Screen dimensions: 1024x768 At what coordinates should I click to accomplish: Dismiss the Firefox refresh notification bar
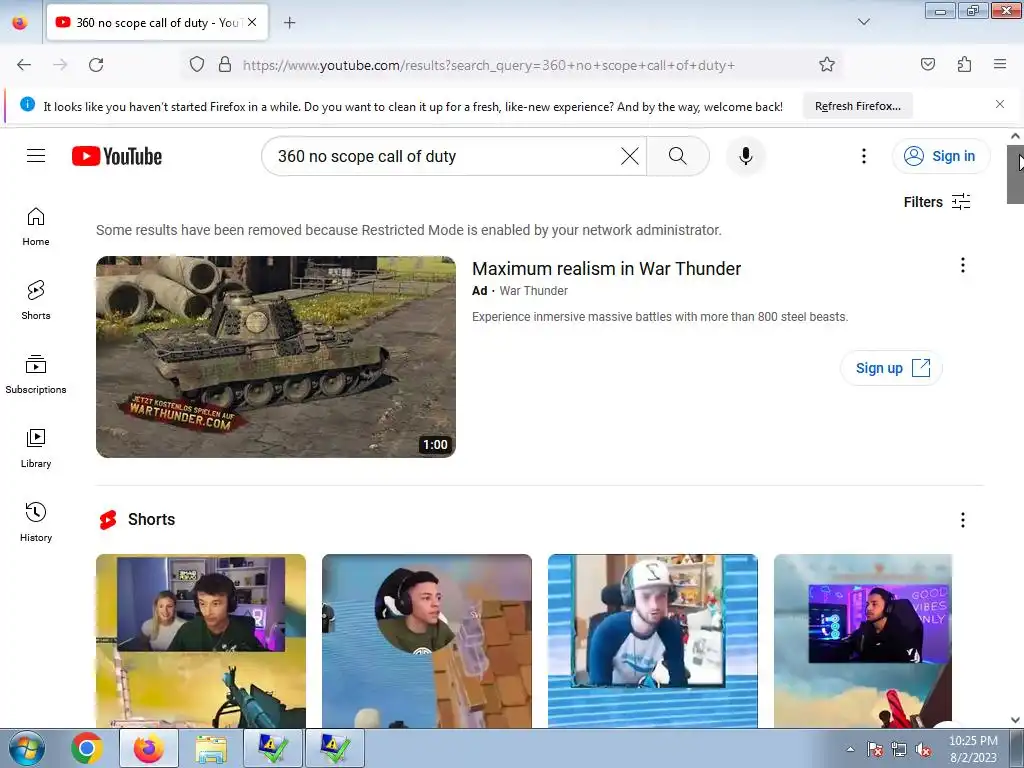(1000, 104)
